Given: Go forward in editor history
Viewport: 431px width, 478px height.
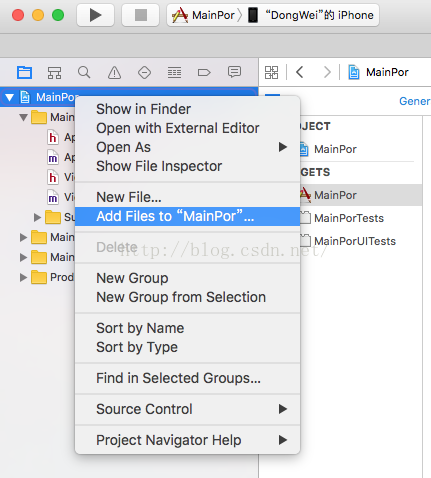Looking at the screenshot, I should [x=327, y=72].
